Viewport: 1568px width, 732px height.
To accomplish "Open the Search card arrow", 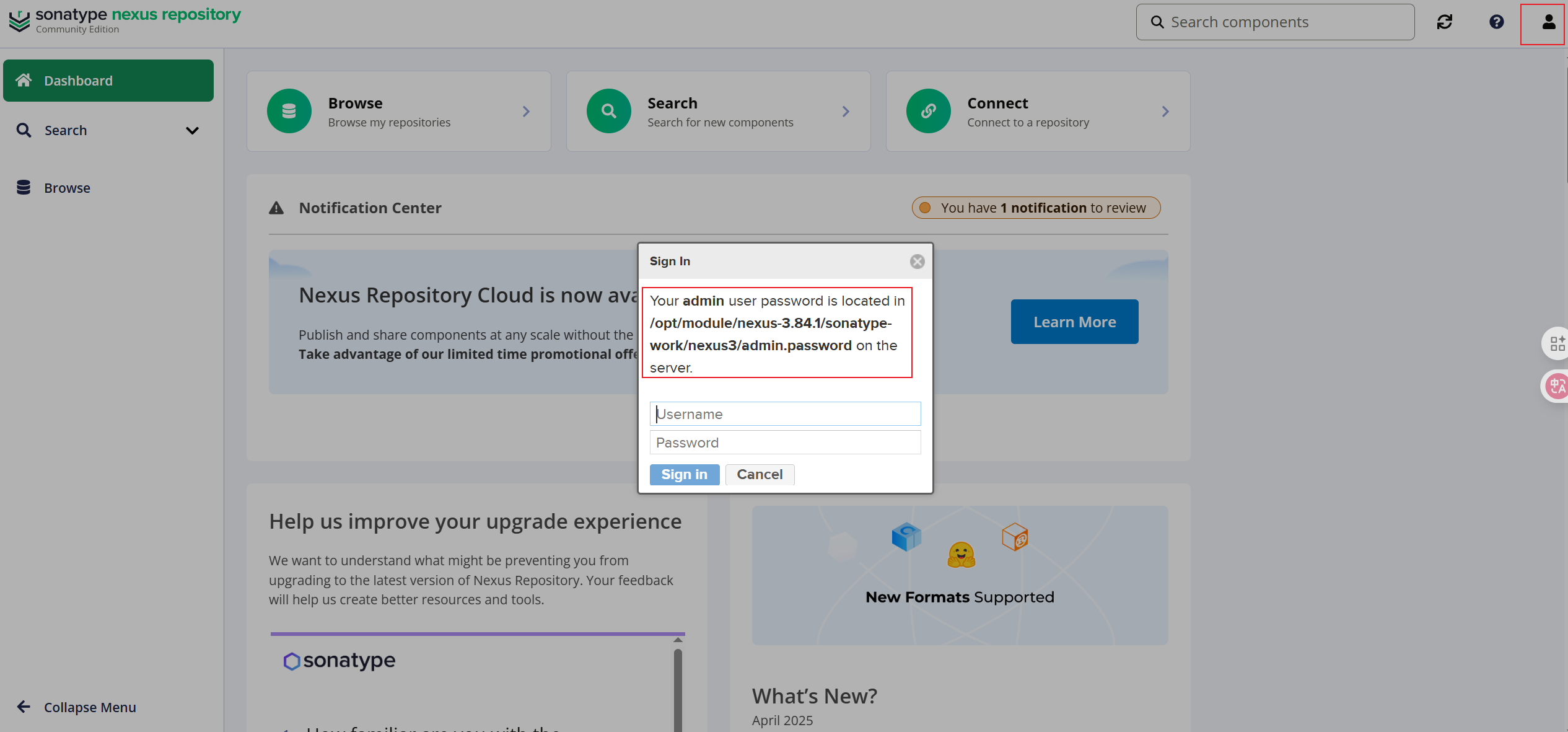I will tap(846, 112).
